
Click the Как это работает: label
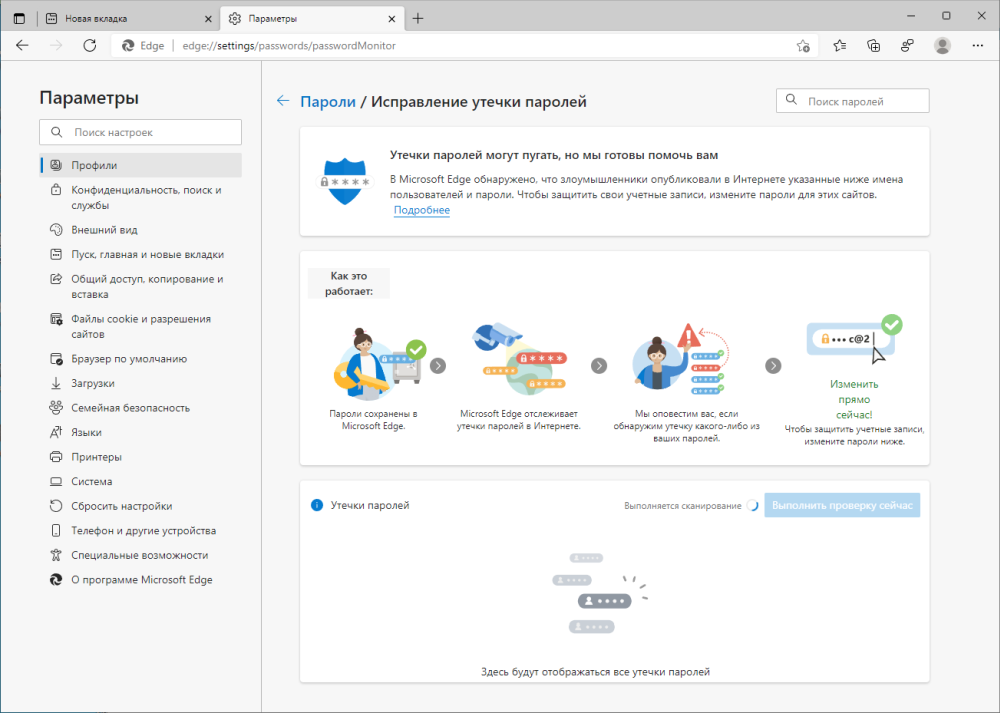click(348, 284)
